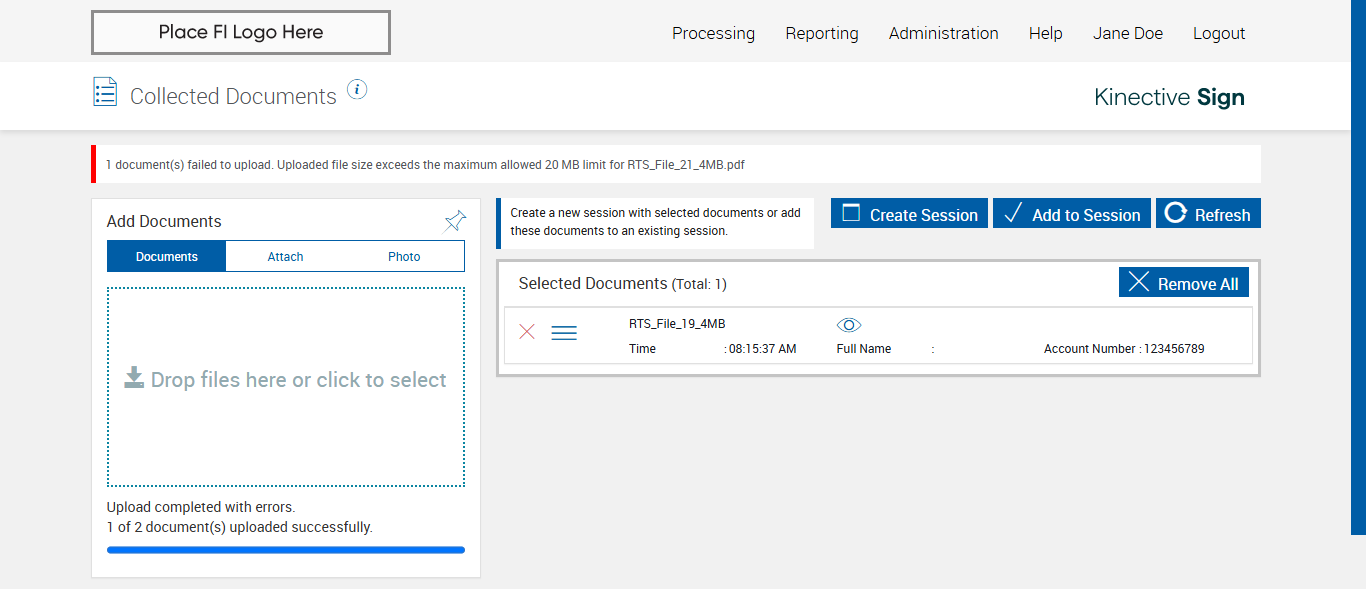Click the blue upload progress bar
The width and height of the screenshot is (1366, 589).
[x=286, y=549]
